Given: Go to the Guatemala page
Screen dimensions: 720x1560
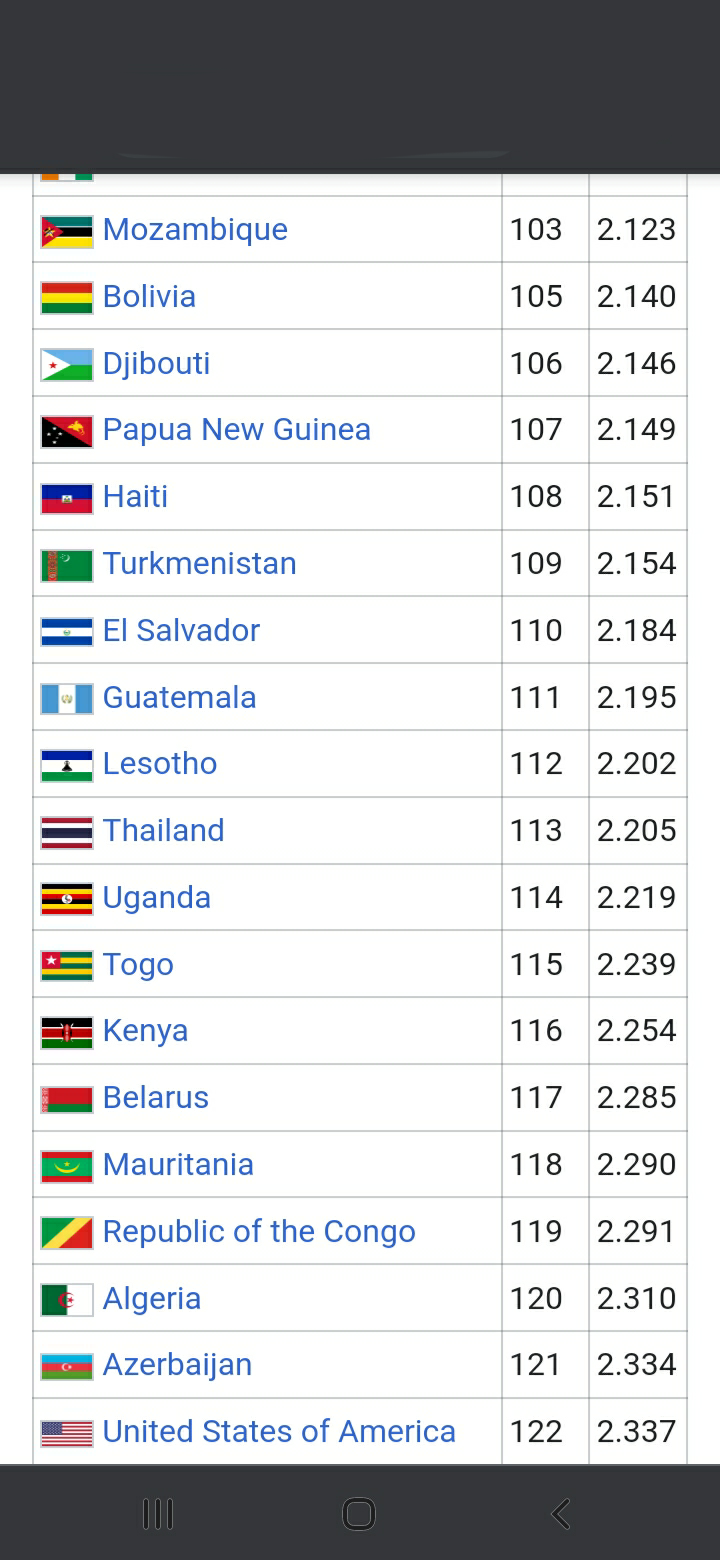Looking at the screenshot, I should (x=179, y=697).
